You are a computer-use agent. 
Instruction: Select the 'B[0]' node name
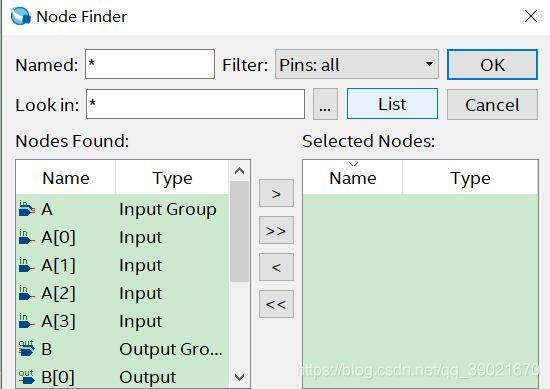point(58,377)
